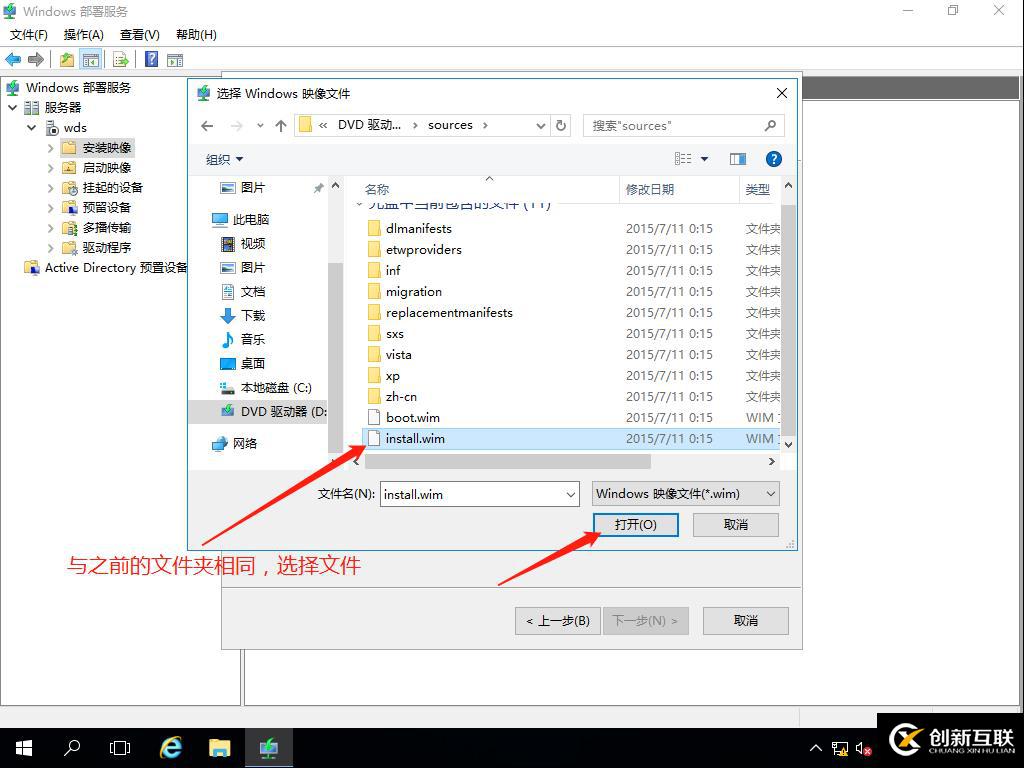Image resolution: width=1024 pixels, height=768 pixels.
Task: Open the properties toolbar icon next to Help
Action: coord(175,59)
